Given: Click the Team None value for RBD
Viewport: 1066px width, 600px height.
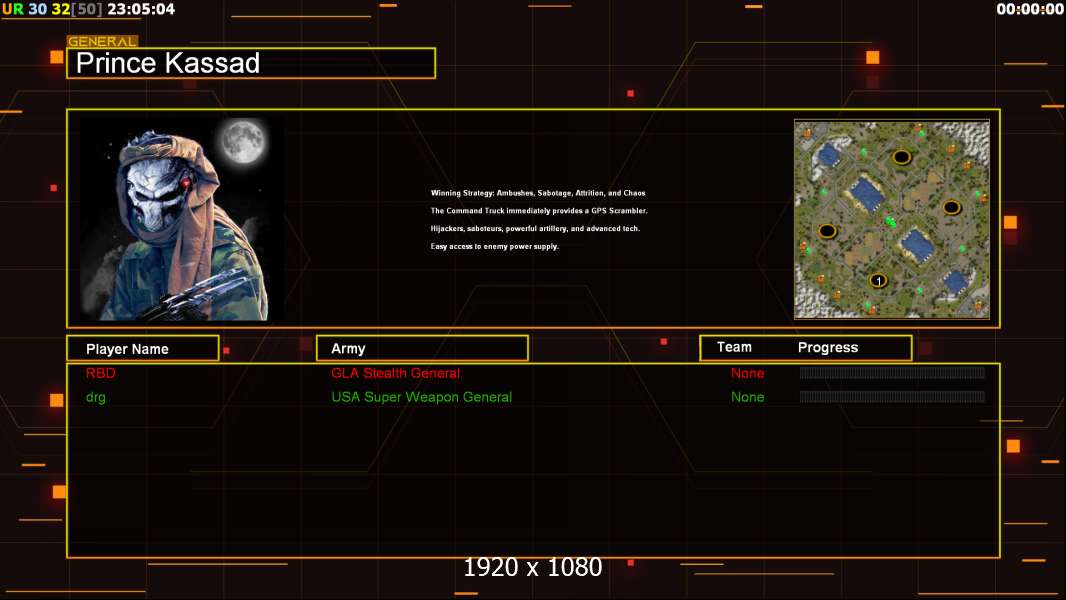Looking at the screenshot, I should [747, 373].
